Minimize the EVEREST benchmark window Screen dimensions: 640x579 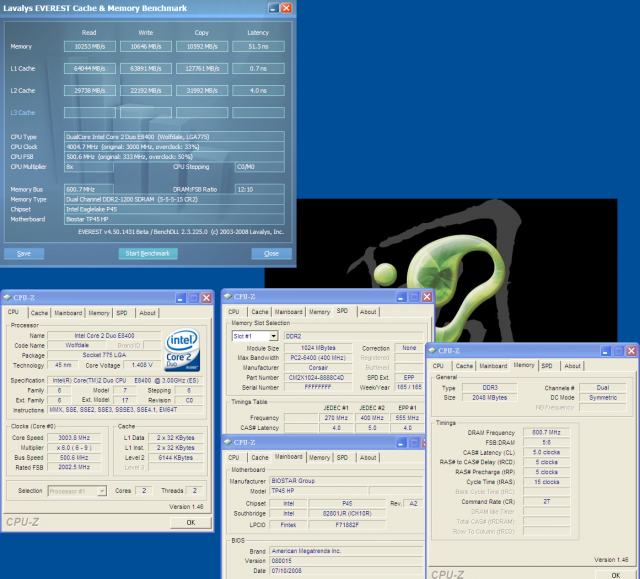273,8
